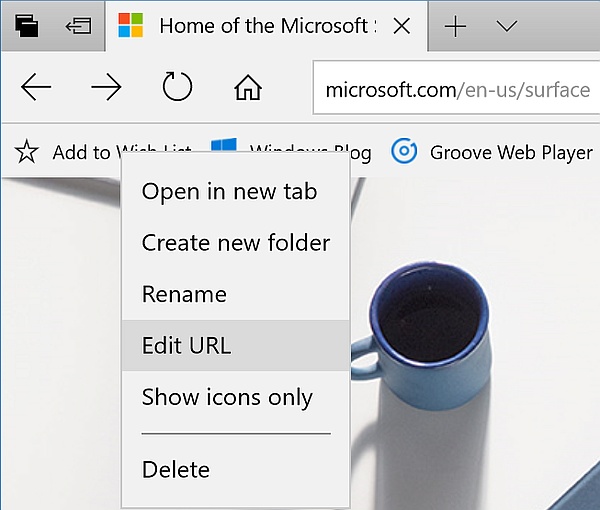Image resolution: width=600 pixels, height=510 pixels.
Task: Go forward to the next page
Action: [106, 89]
